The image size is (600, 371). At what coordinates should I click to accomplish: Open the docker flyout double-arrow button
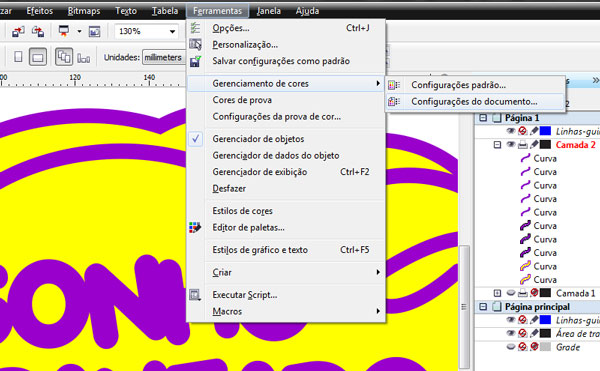click(x=595, y=80)
